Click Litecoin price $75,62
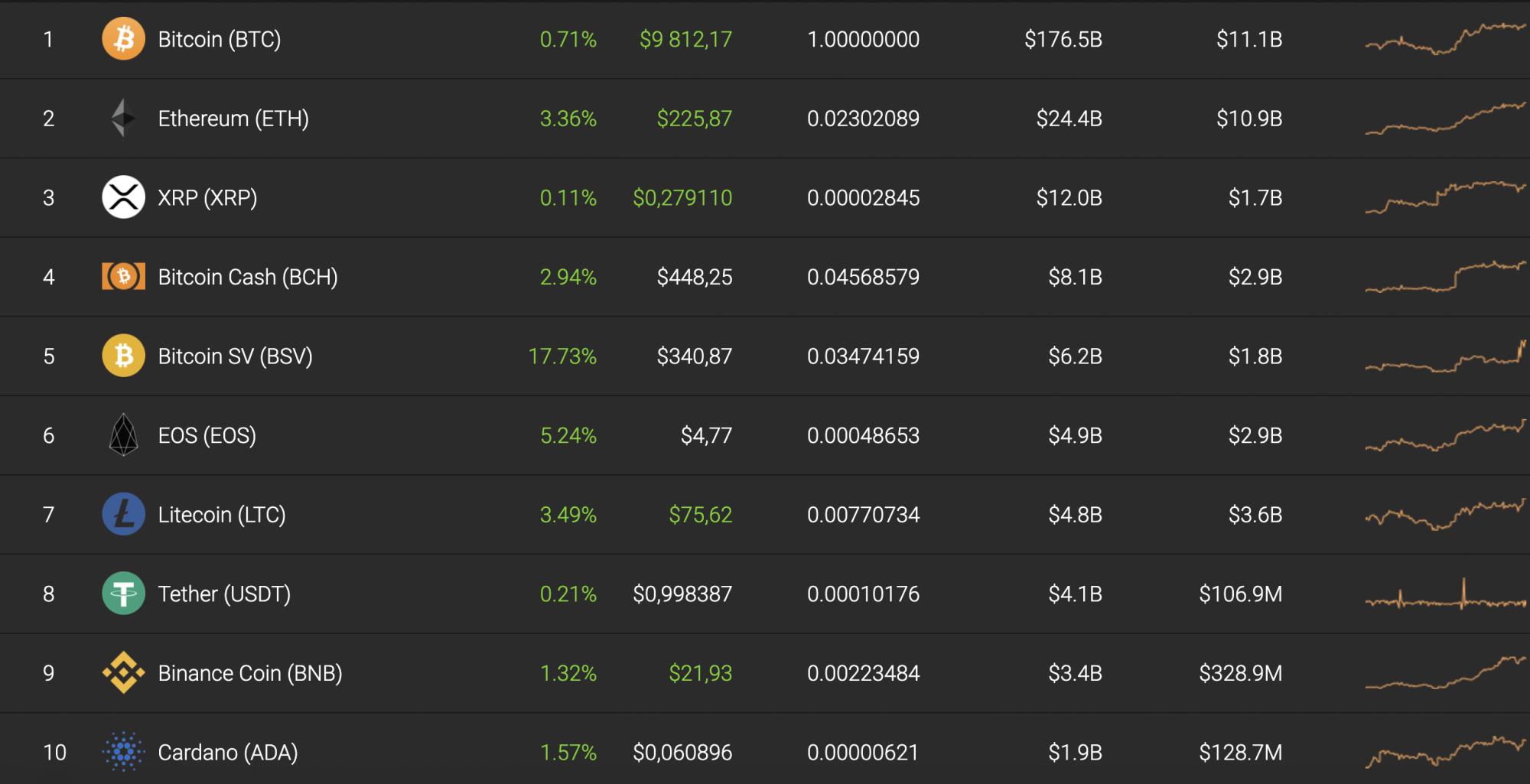The width and height of the screenshot is (1530, 784). coord(701,515)
